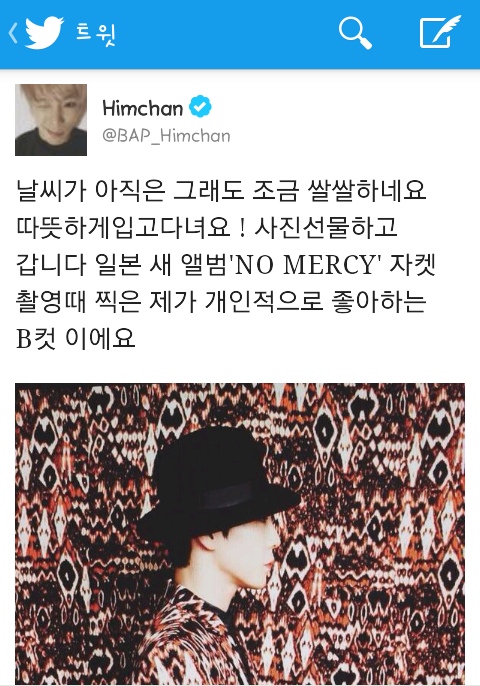The height and width of the screenshot is (686, 480).
Task: Click the tweet line starting with 따뜻하게입고다녀요
Action: tap(207, 228)
